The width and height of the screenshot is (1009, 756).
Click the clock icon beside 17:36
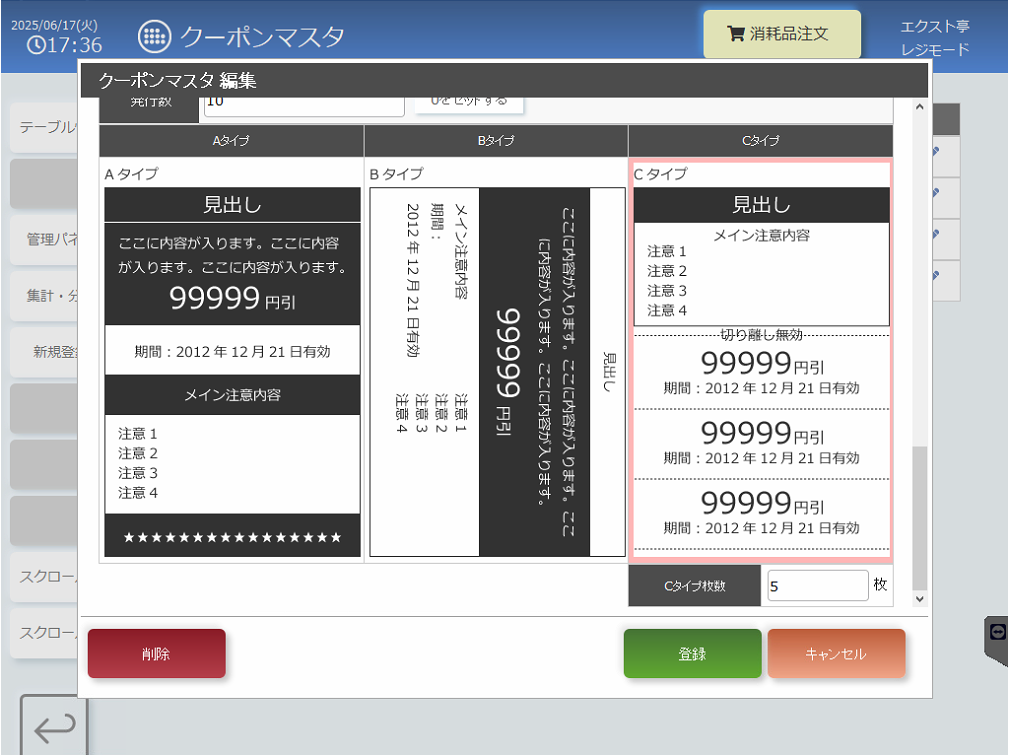point(36,45)
